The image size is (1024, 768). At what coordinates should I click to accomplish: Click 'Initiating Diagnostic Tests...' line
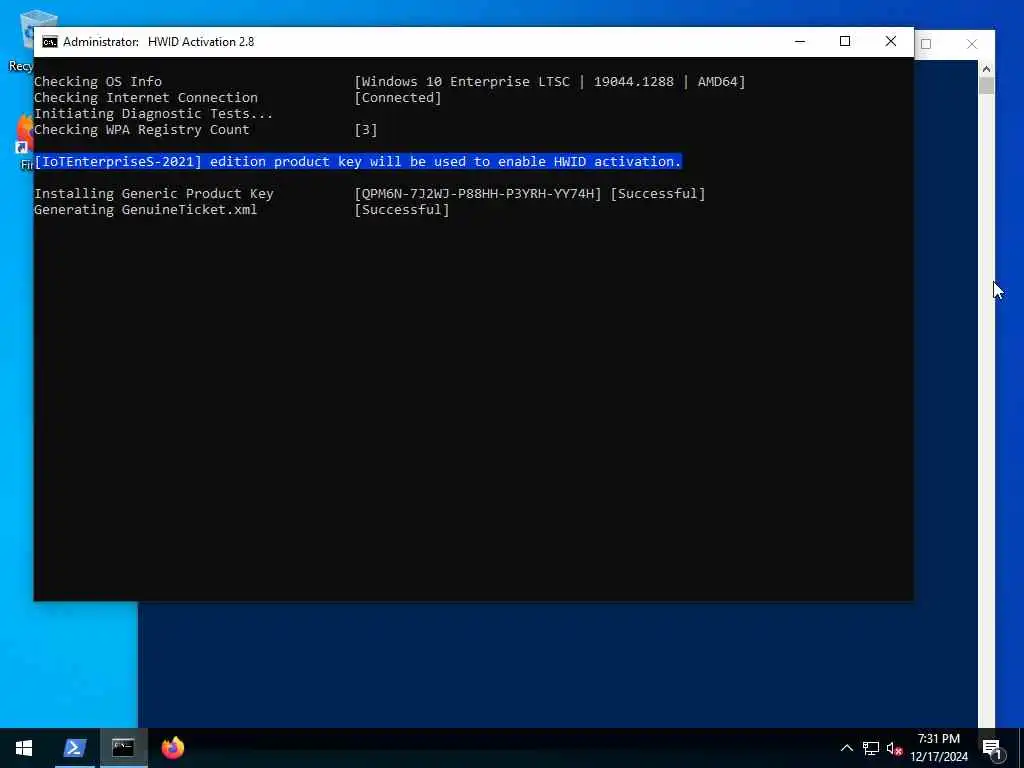153,114
